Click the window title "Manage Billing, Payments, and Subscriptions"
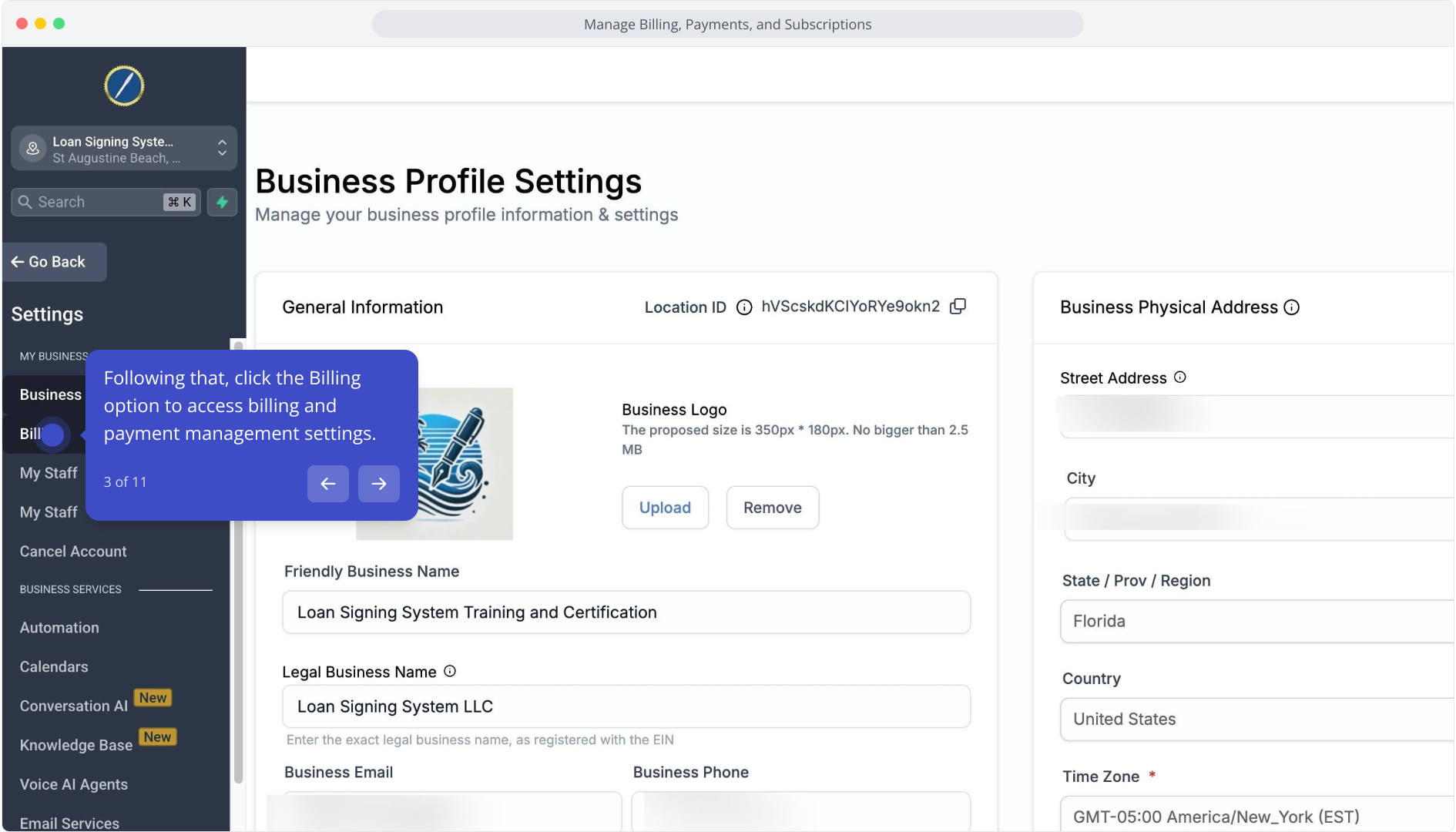Viewport: 1456px width, 832px height. tap(728, 24)
